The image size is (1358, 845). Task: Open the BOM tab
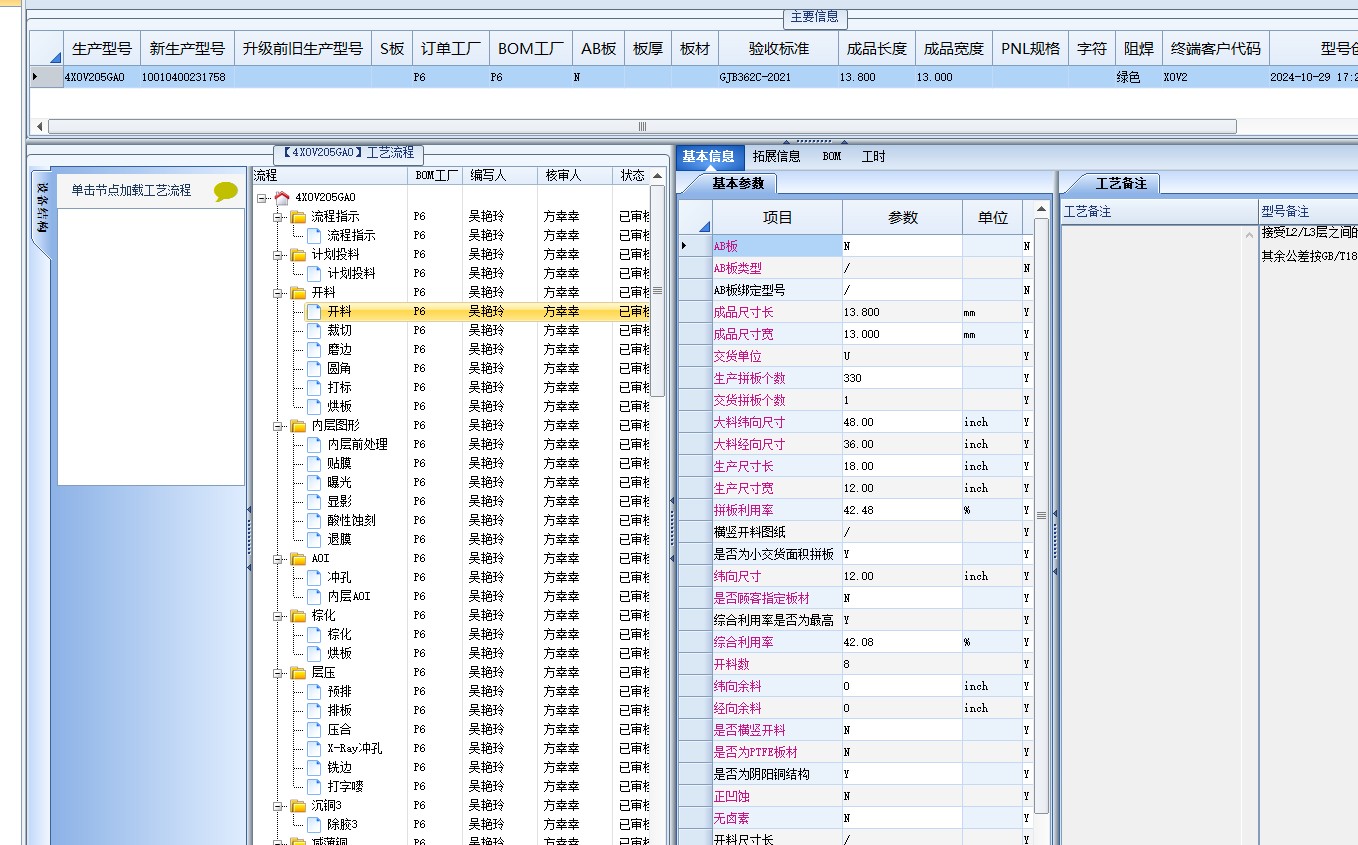coord(832,156)
